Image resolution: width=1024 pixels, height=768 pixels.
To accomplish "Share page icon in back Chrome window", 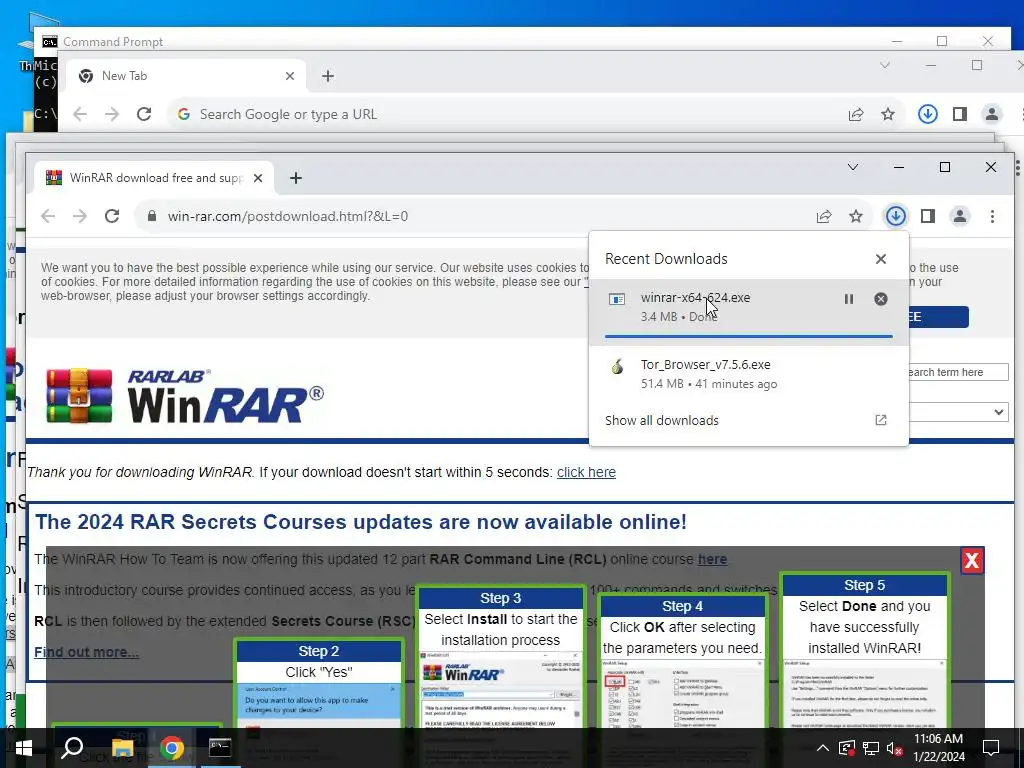I will pyautogui.click(x=856, y=114).
